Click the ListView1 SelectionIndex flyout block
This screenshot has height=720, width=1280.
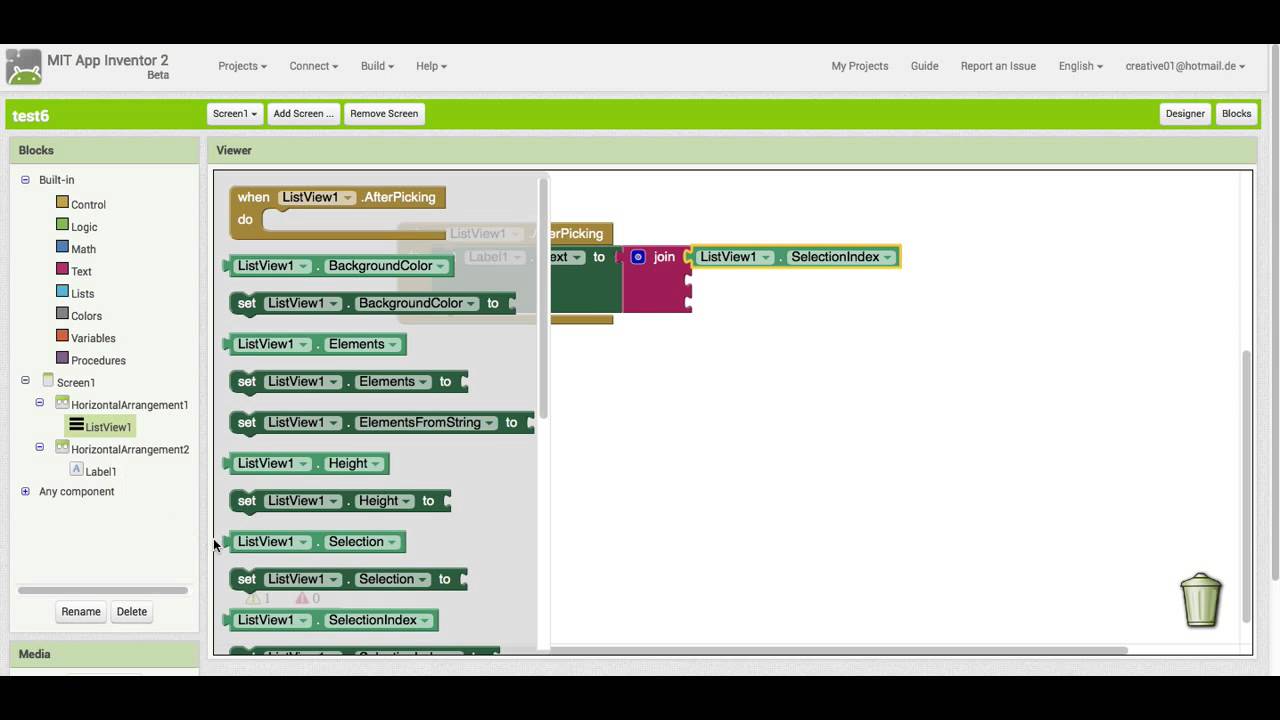pyautogui.click(x=330, y=620)
